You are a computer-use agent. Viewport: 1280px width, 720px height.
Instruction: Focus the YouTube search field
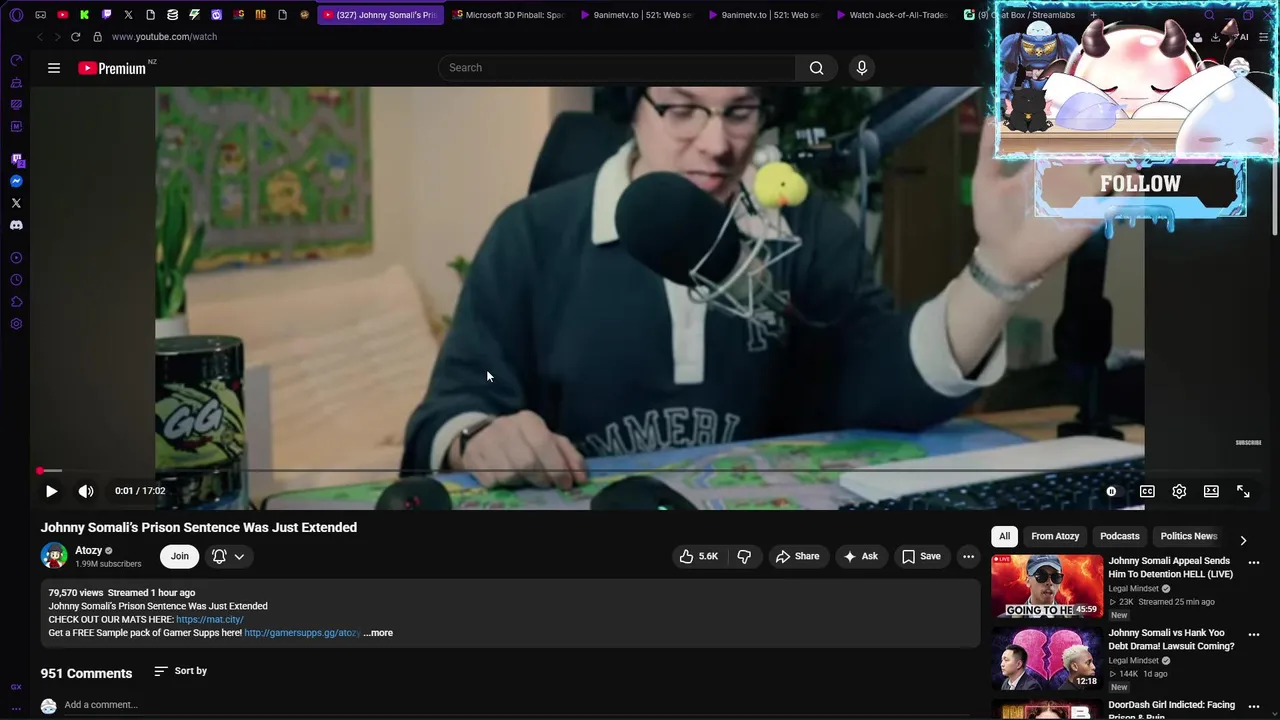(617, 68)
